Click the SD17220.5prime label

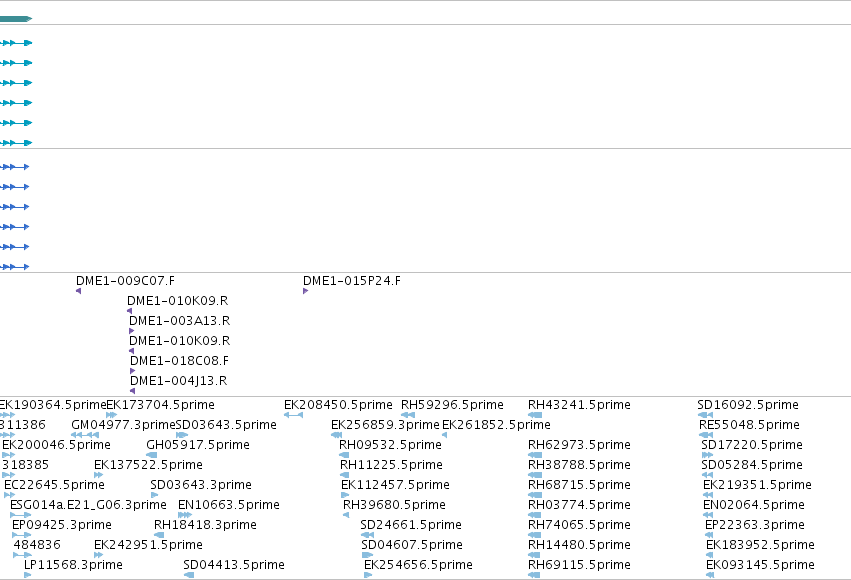point(752,445)
